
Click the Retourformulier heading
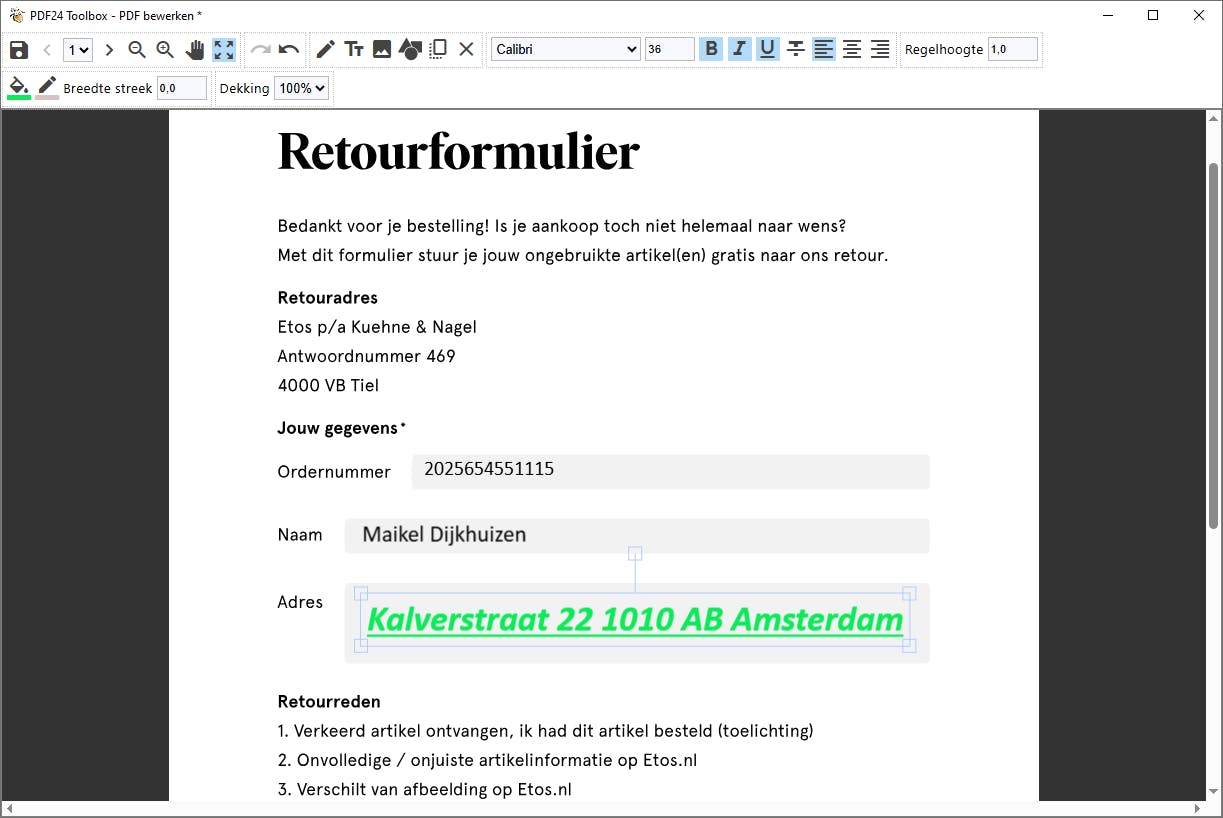point(458,152)
